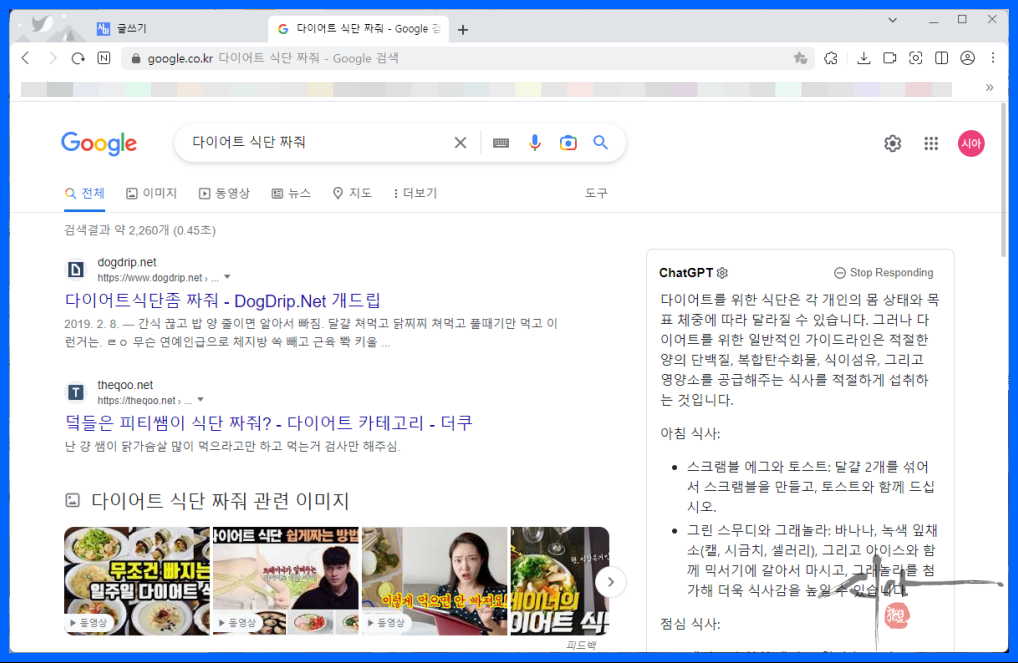Toggle the split view sidebar icon
This screenshot has height=663, width=1018.
point(941,58)
